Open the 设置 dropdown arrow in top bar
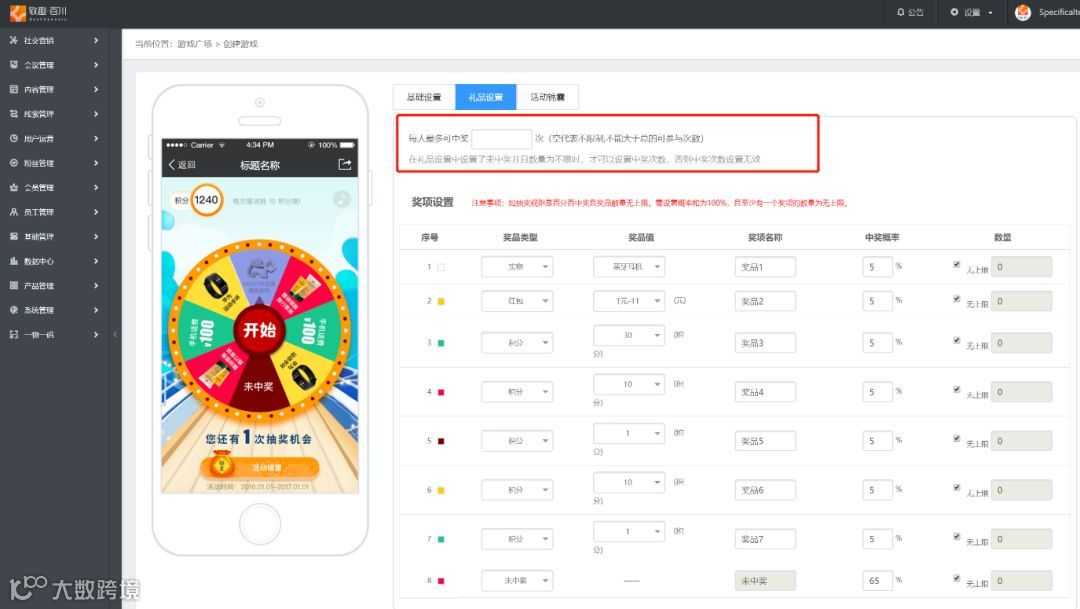This screenshot has width=1080, height=609. (990, 12)
